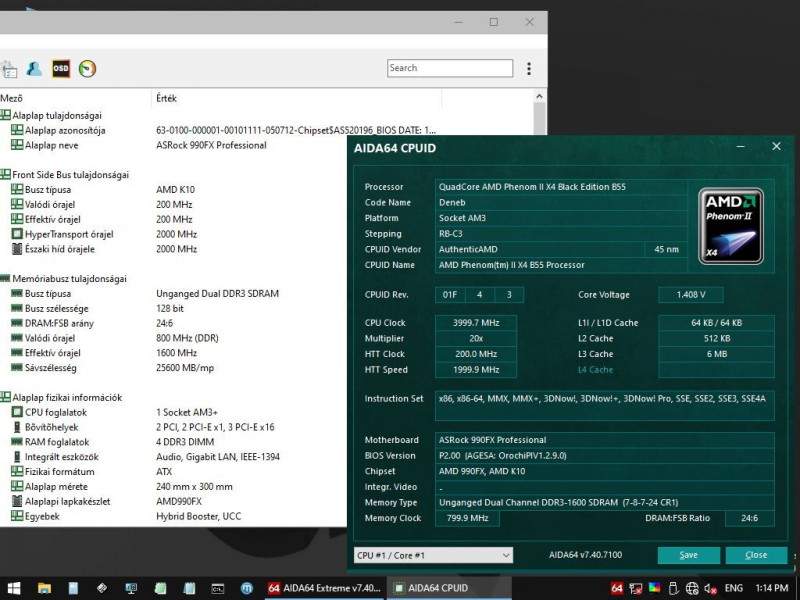800x600 pixels.
Task: Open File Explorer from the taskbar
Action: coord(44,588)
